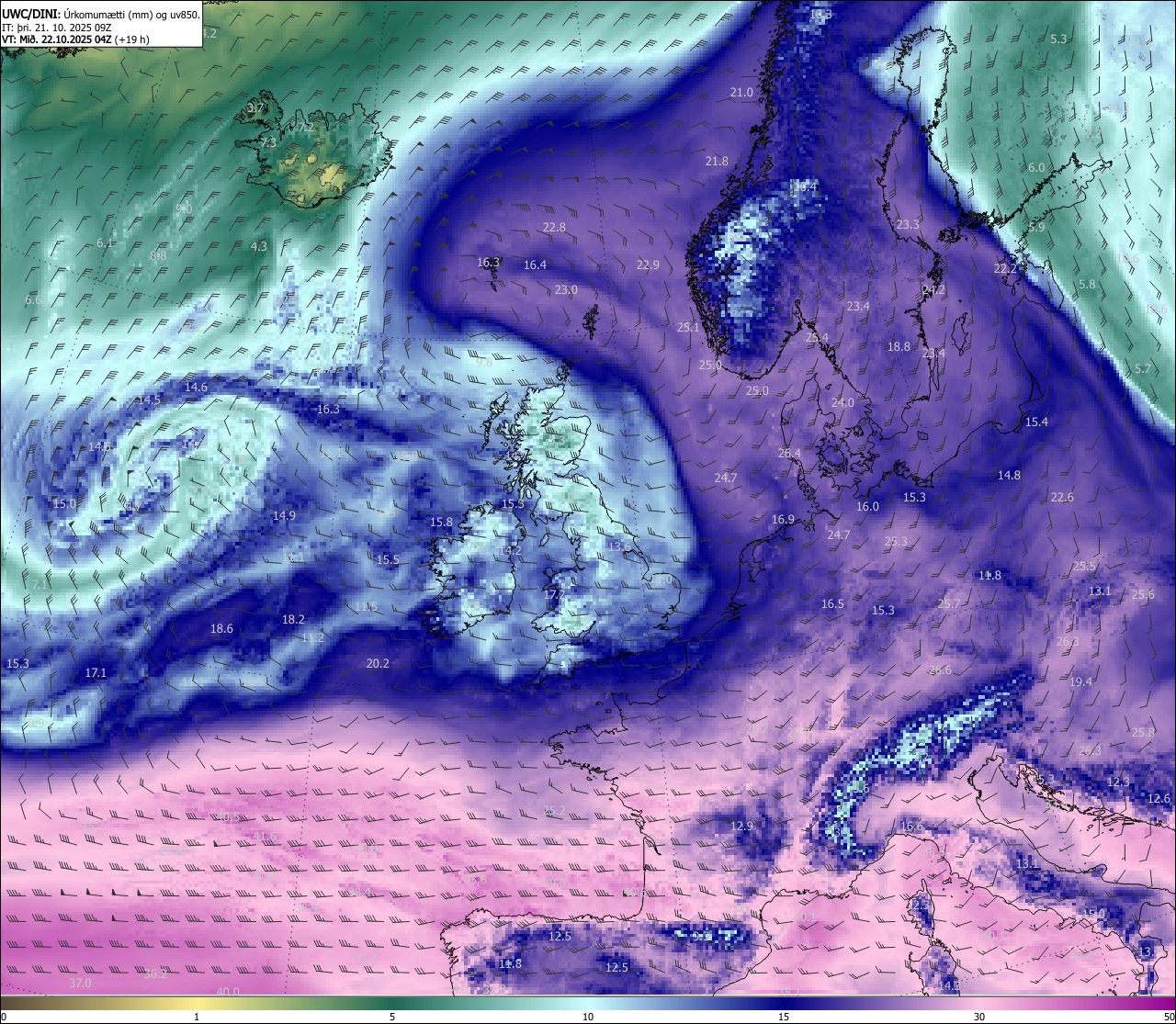The image size is (1176, 1024).
Task: Click the map value 37.0 in the bottom left
Action: click(x=80, y=983)
